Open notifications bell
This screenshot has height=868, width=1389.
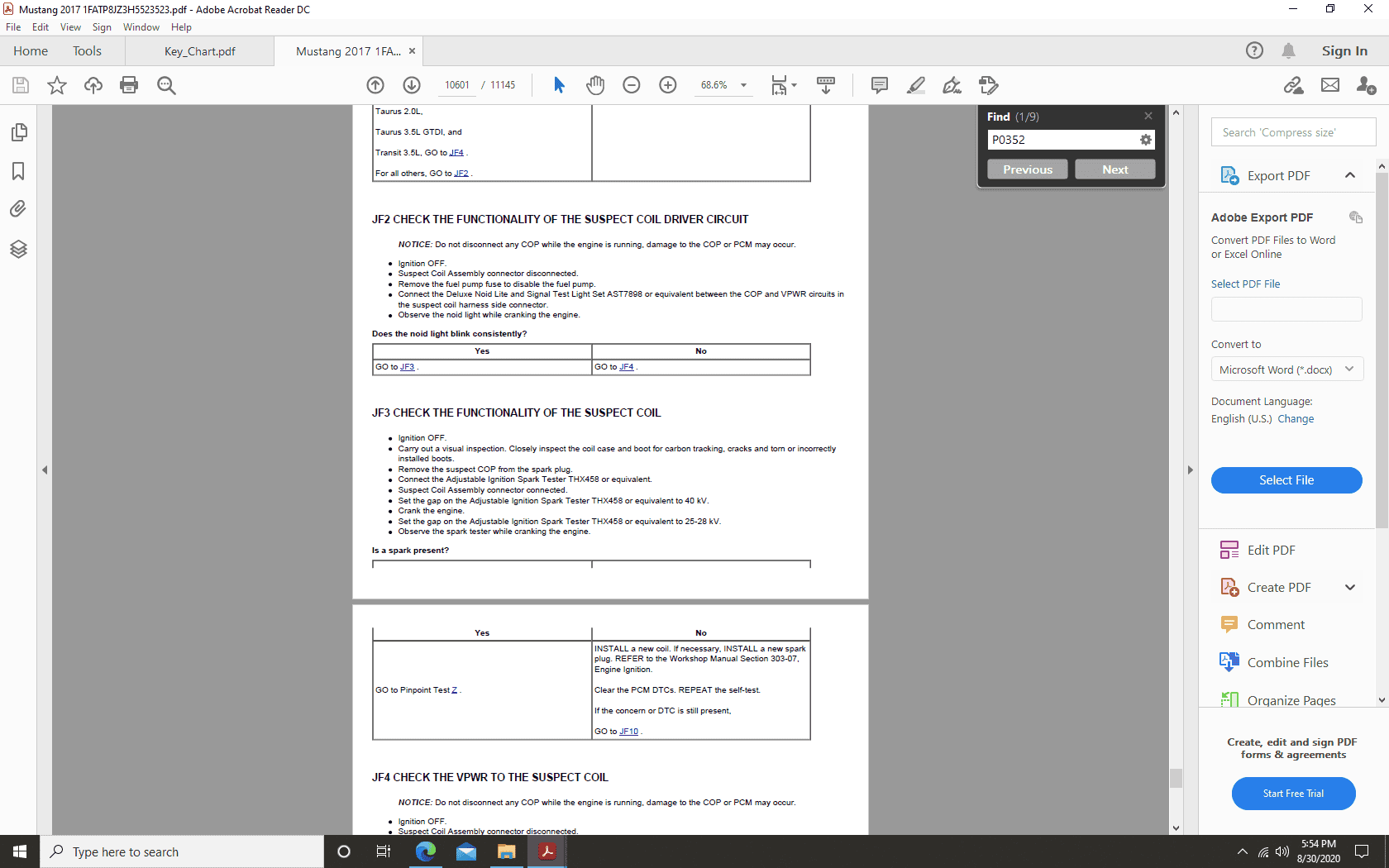click(1288, 50)
